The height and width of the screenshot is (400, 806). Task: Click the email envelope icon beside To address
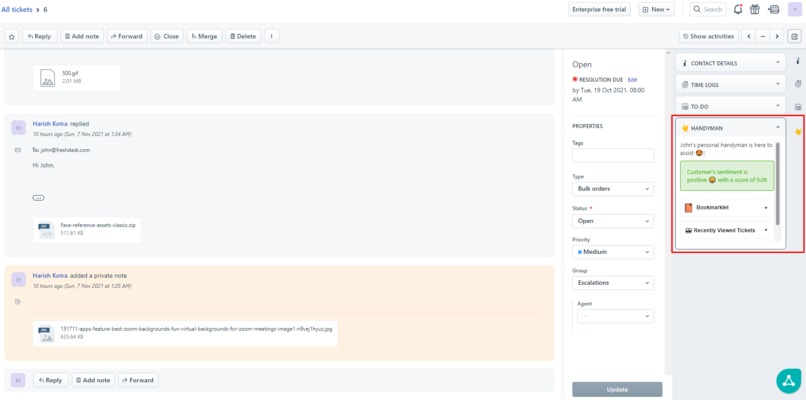click(x=18, y=150)
